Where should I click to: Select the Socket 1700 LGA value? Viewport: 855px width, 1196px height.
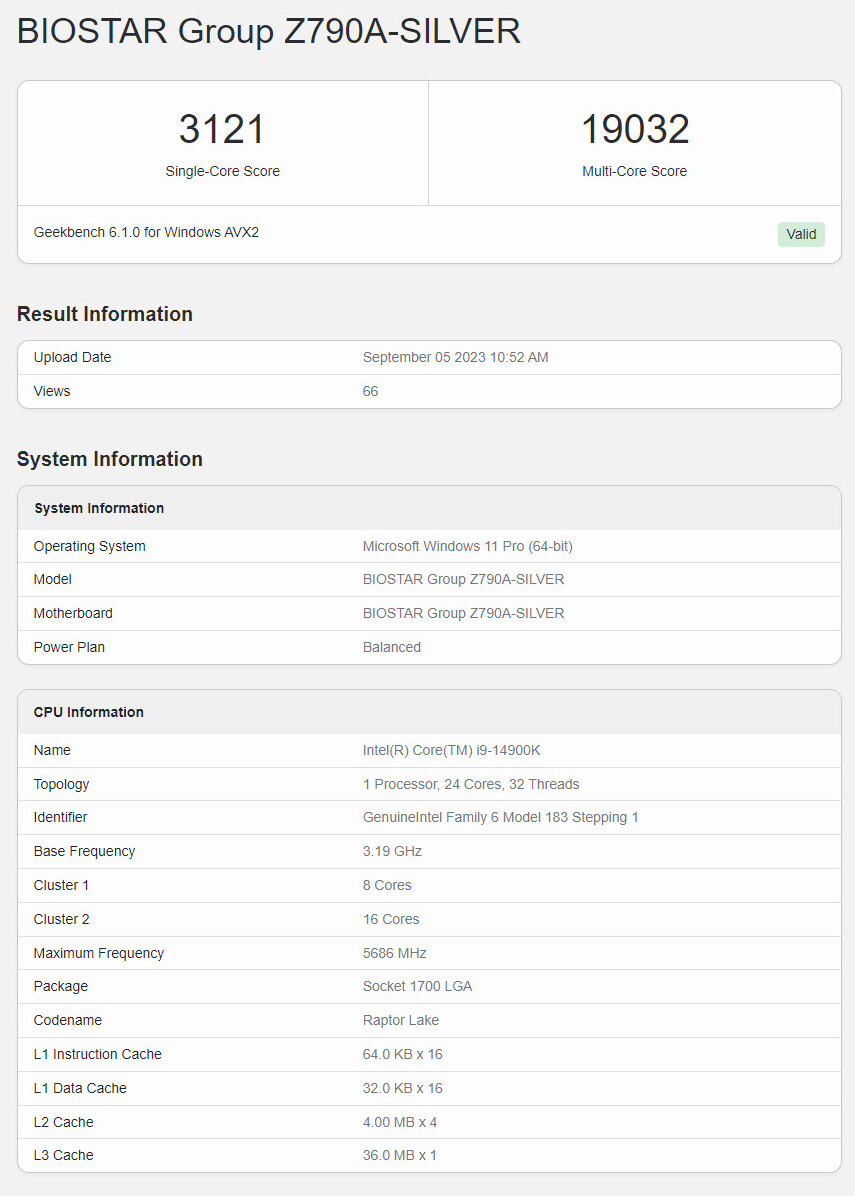(x=417, y=986)
